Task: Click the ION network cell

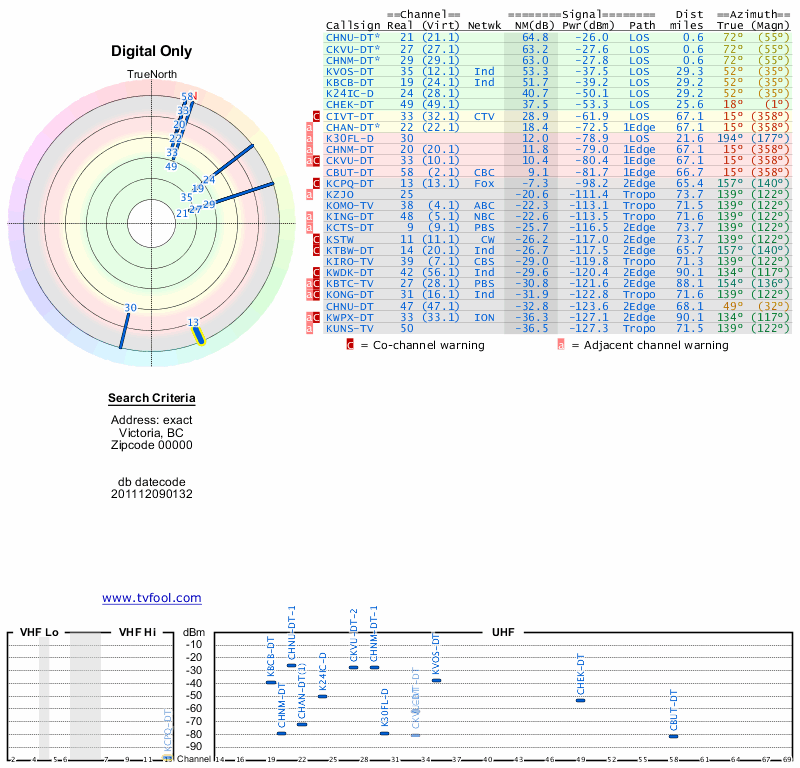Action: coord(484,317)
